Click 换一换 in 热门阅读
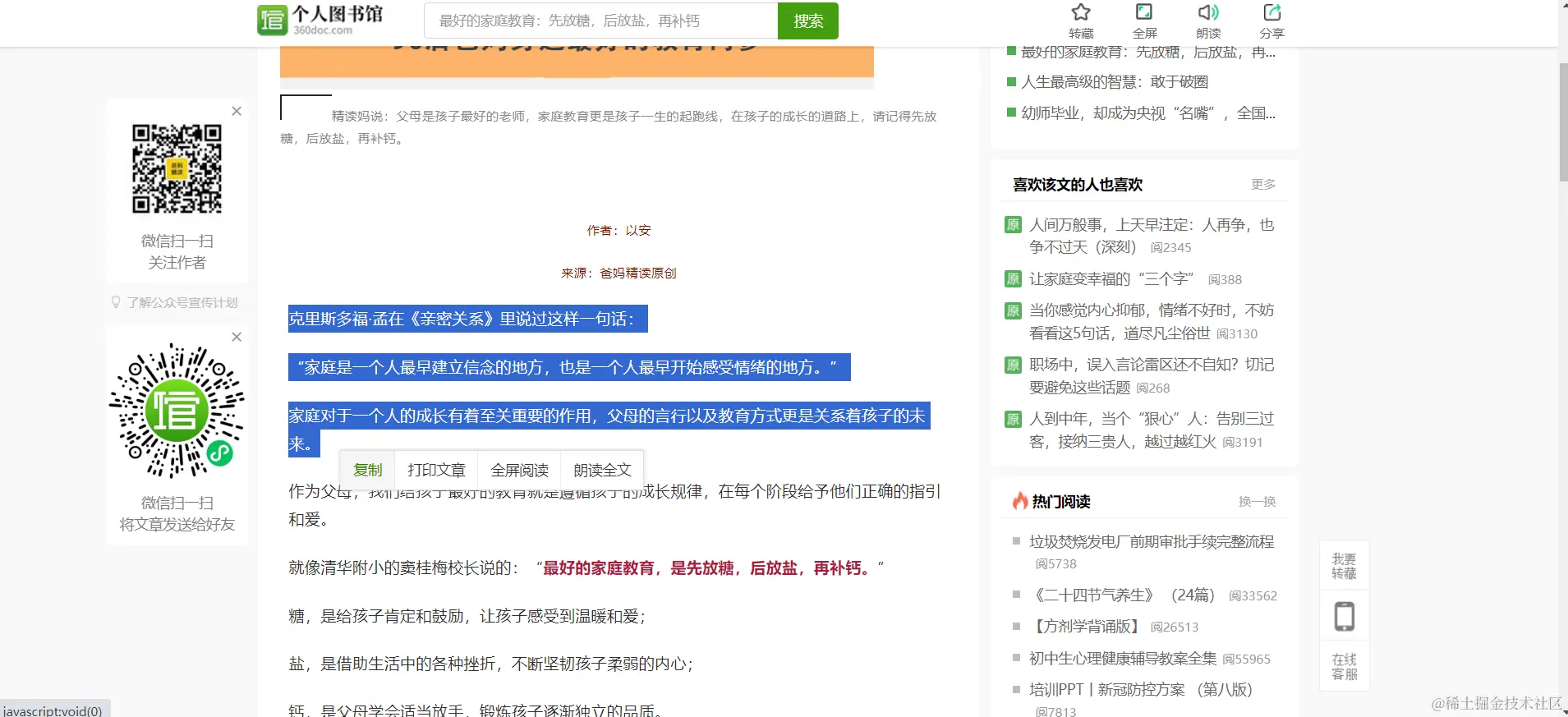This screenshot has height=717, width=1568. [1257, 501]
